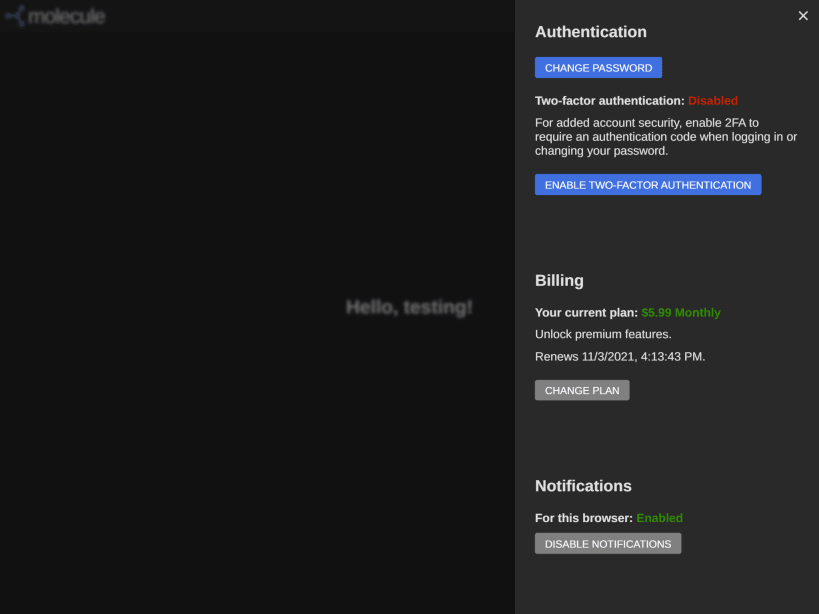Open the Change Password dialog
Image resolution: width=819 pixels, height=614 pixels.
point(598,67)
